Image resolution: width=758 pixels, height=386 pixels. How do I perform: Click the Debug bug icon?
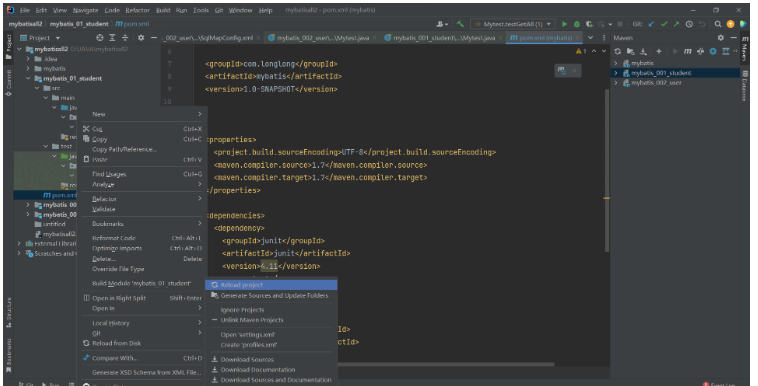click(x=577, y=24)
